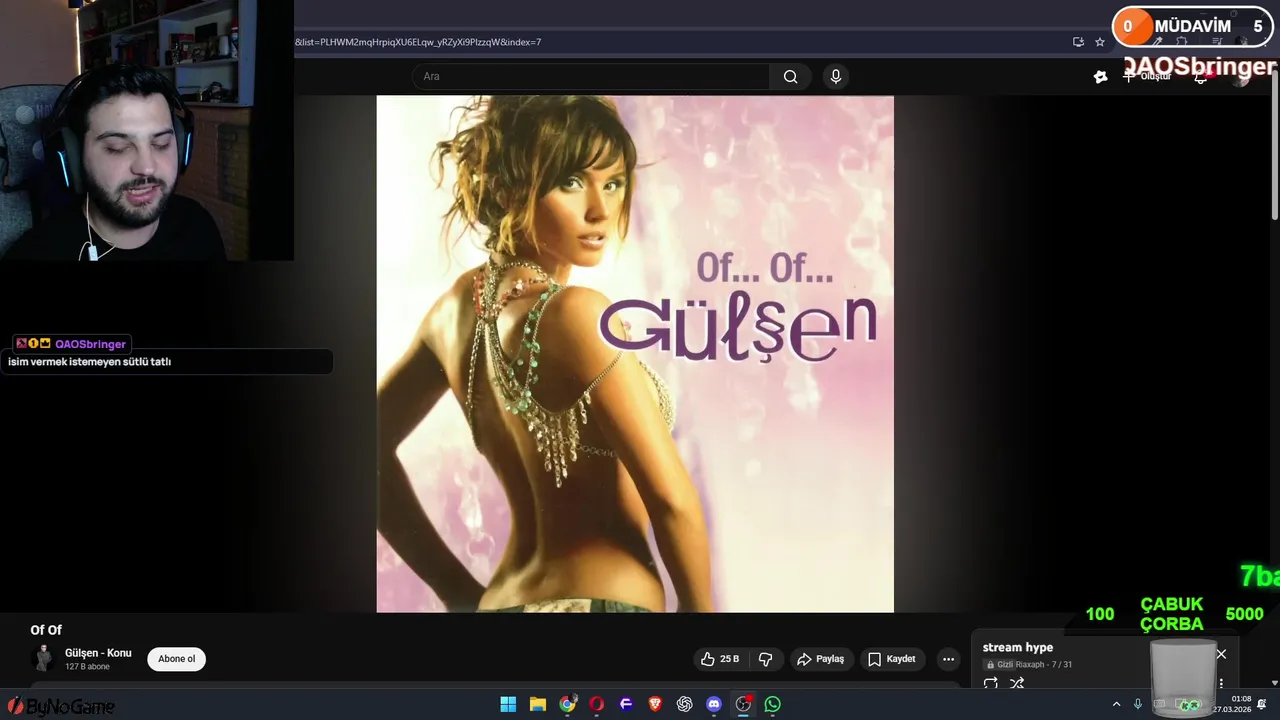This screenshot has height=720, width=1280.
Task: Focus the Ara search field
Action: 591,77
